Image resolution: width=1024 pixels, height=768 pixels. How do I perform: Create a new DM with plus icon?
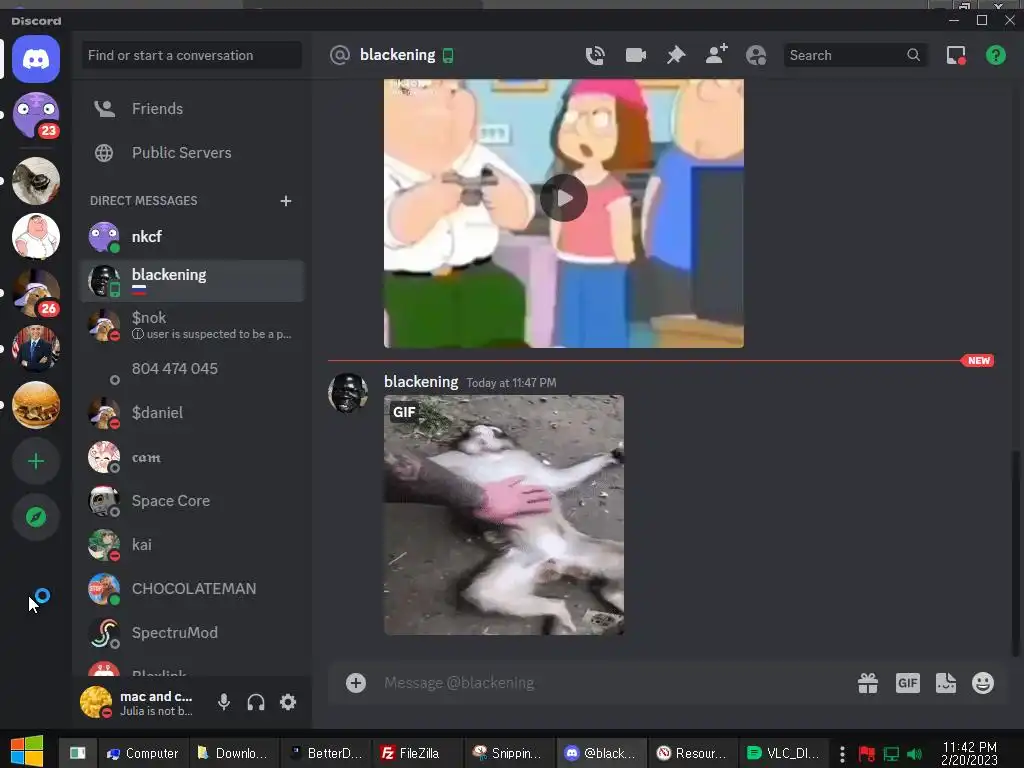[x=285, y=200]
